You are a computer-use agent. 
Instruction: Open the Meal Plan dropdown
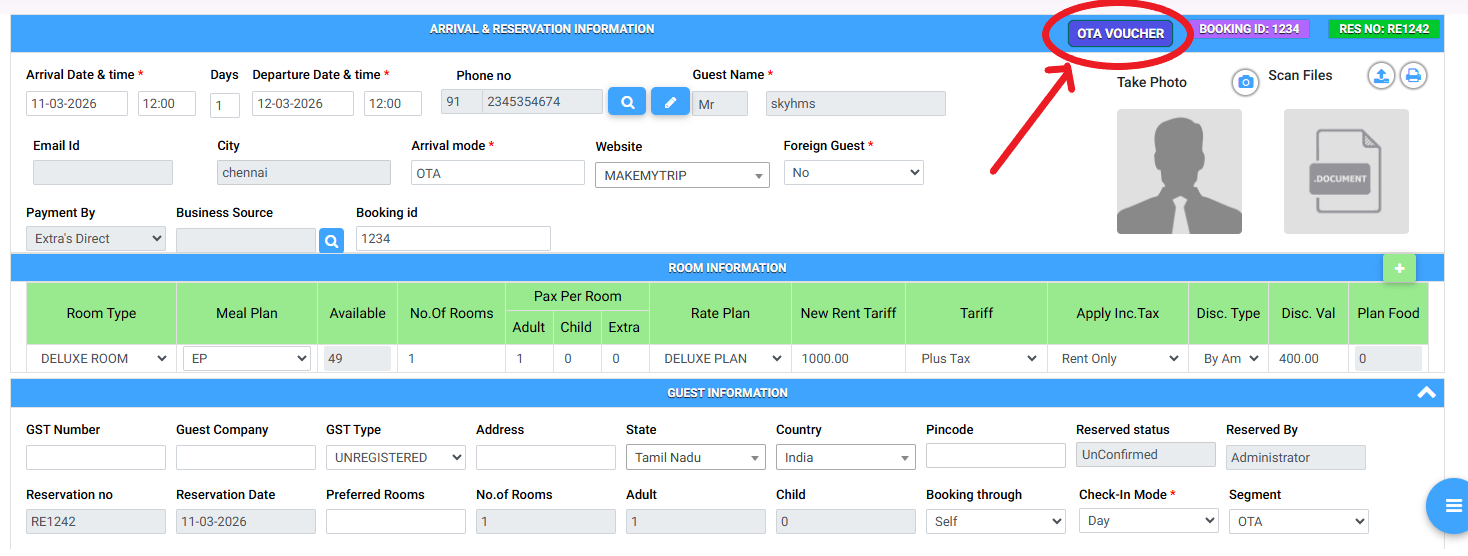(246, 359)
